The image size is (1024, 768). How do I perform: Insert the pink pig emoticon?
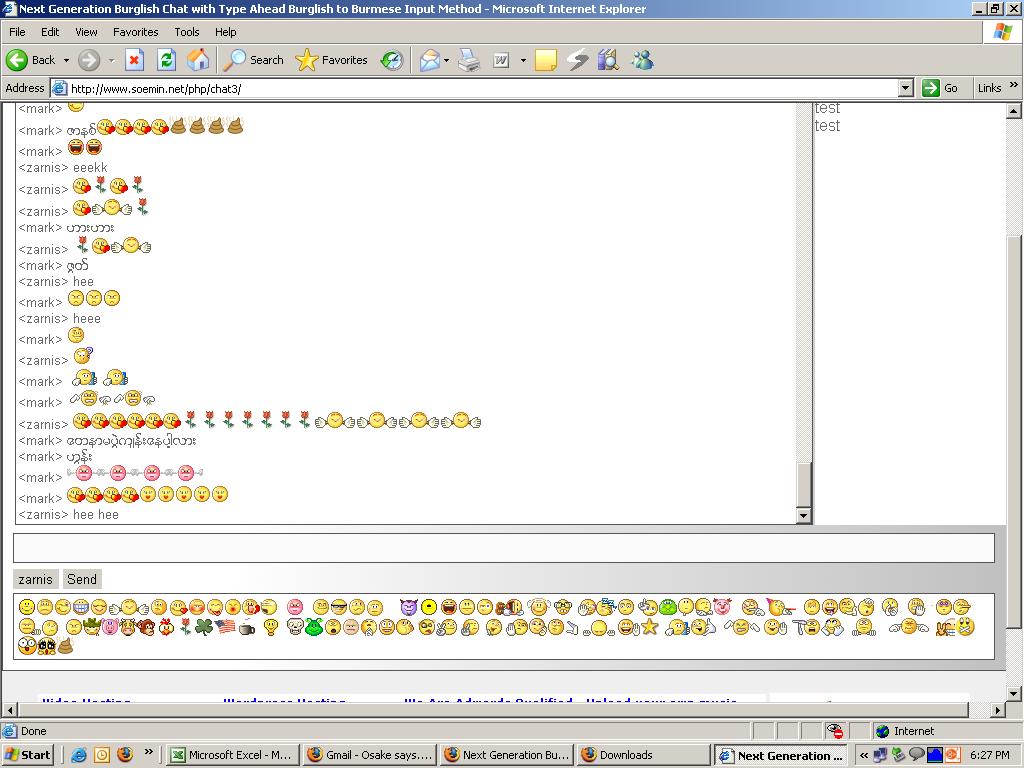pos(110,627)
